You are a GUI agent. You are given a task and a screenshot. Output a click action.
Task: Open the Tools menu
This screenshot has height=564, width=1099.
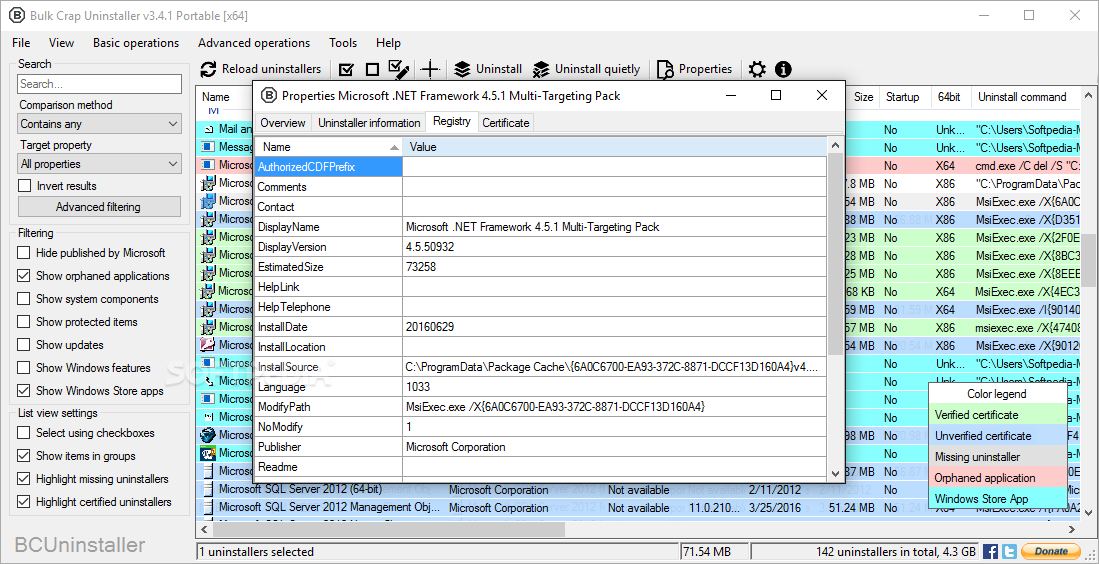pos(343,43)
